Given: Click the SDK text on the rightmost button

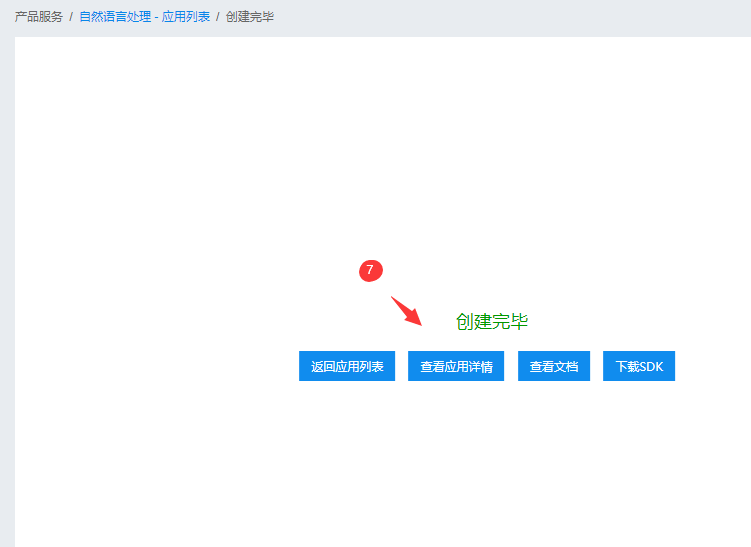Looking at the screenshot, I should 651,367.
